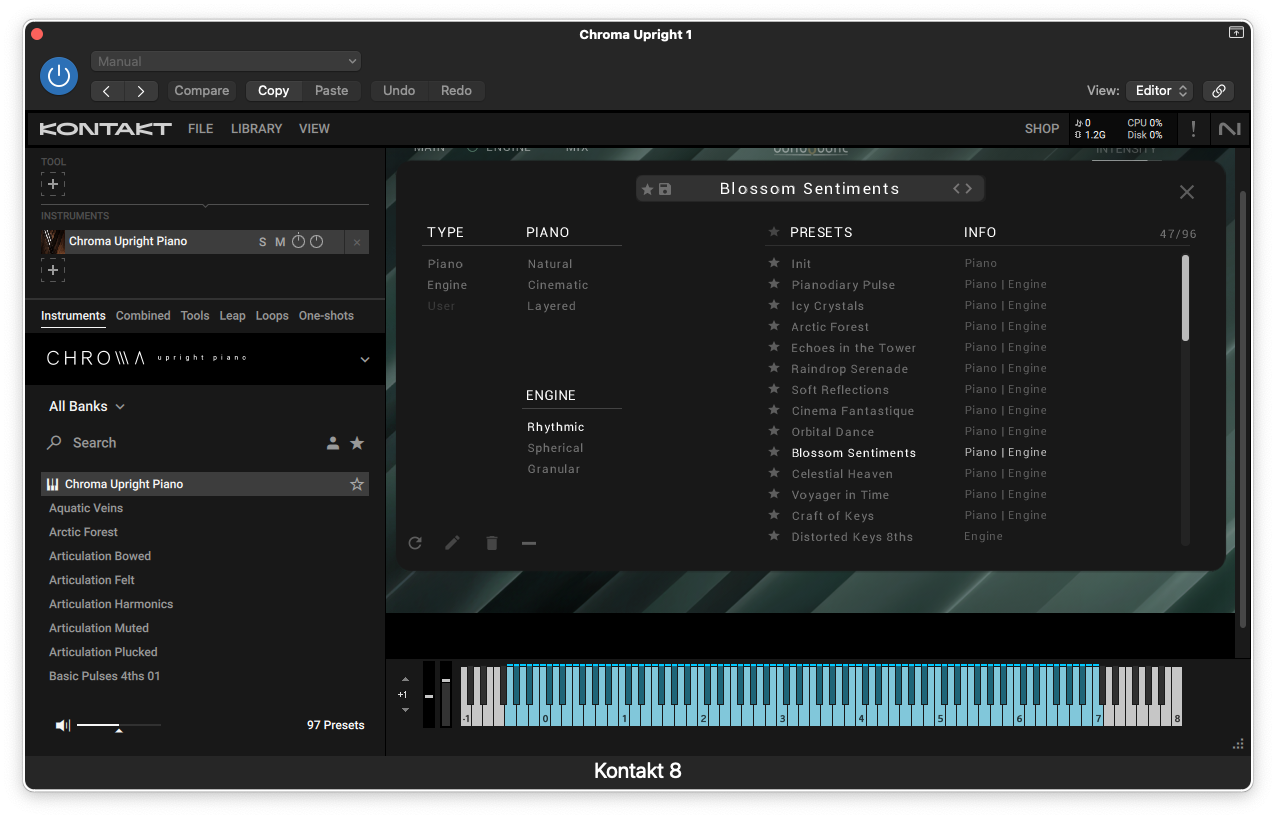
Task: Click the Native Instruments NI logo
Action: click(1229, 129)
